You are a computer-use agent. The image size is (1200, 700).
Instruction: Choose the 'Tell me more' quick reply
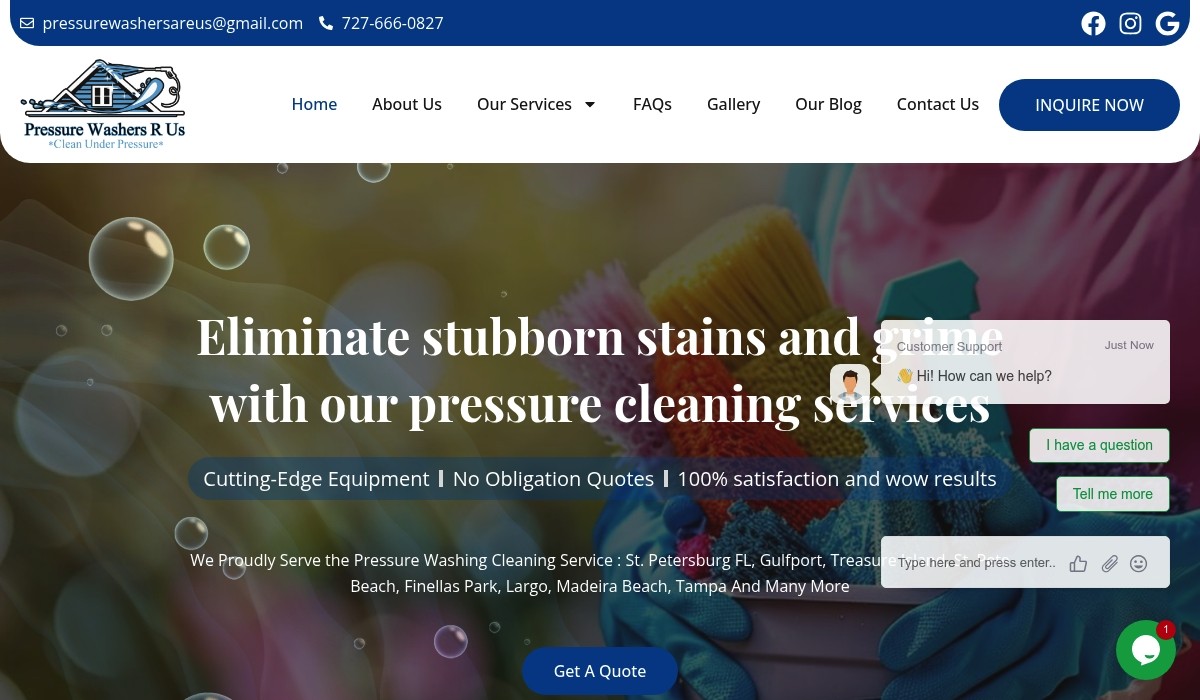pos(1113,494)
